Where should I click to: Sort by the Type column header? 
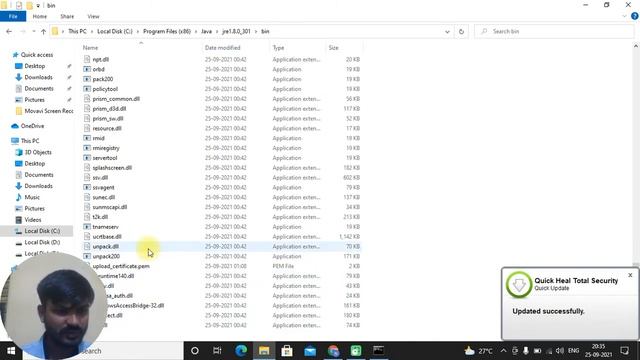click(278, 48)
